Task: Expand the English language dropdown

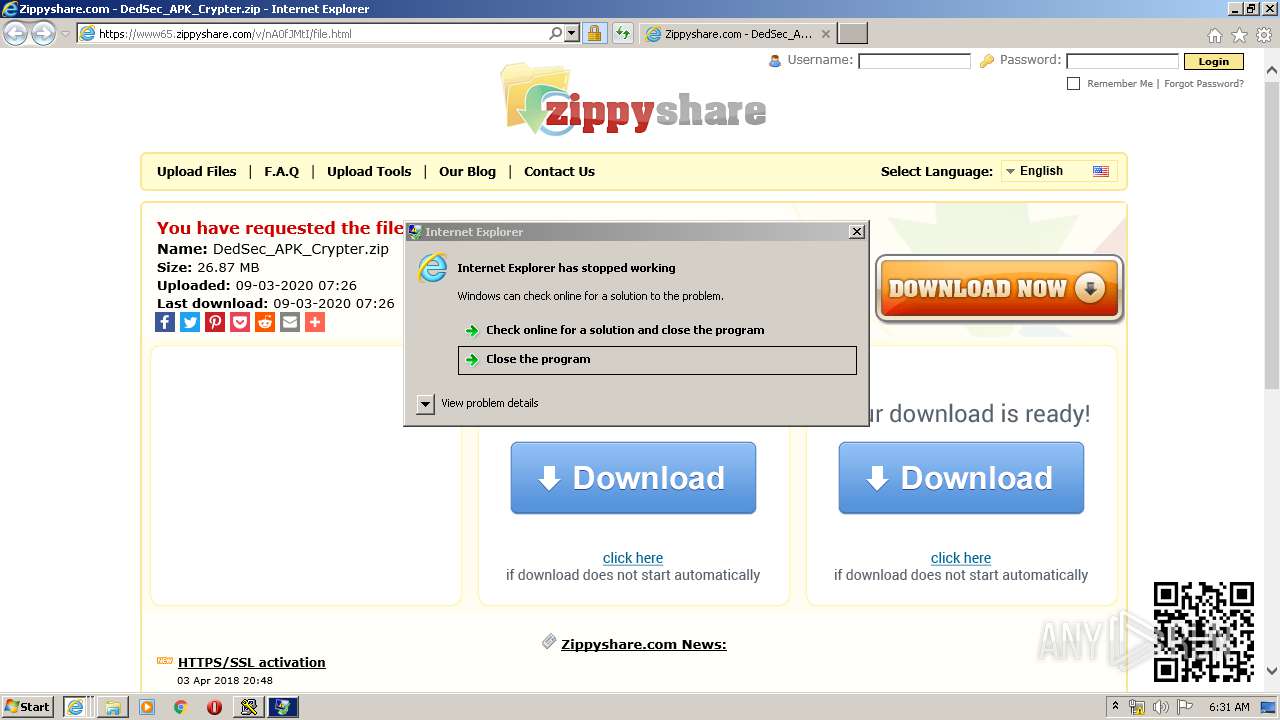Action: 1058,171
